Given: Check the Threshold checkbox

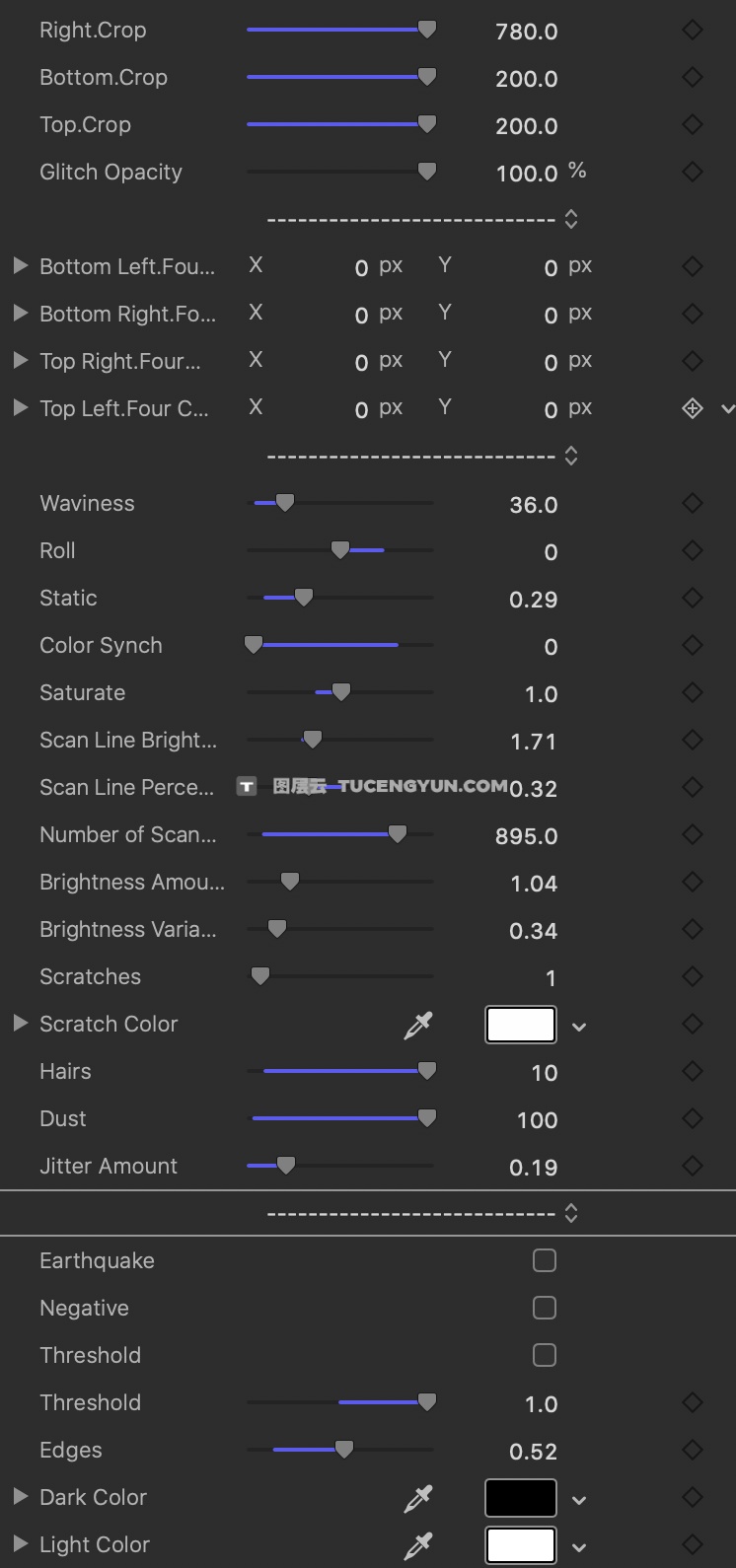Looking at the screenshot, I should pos(544,1356).
